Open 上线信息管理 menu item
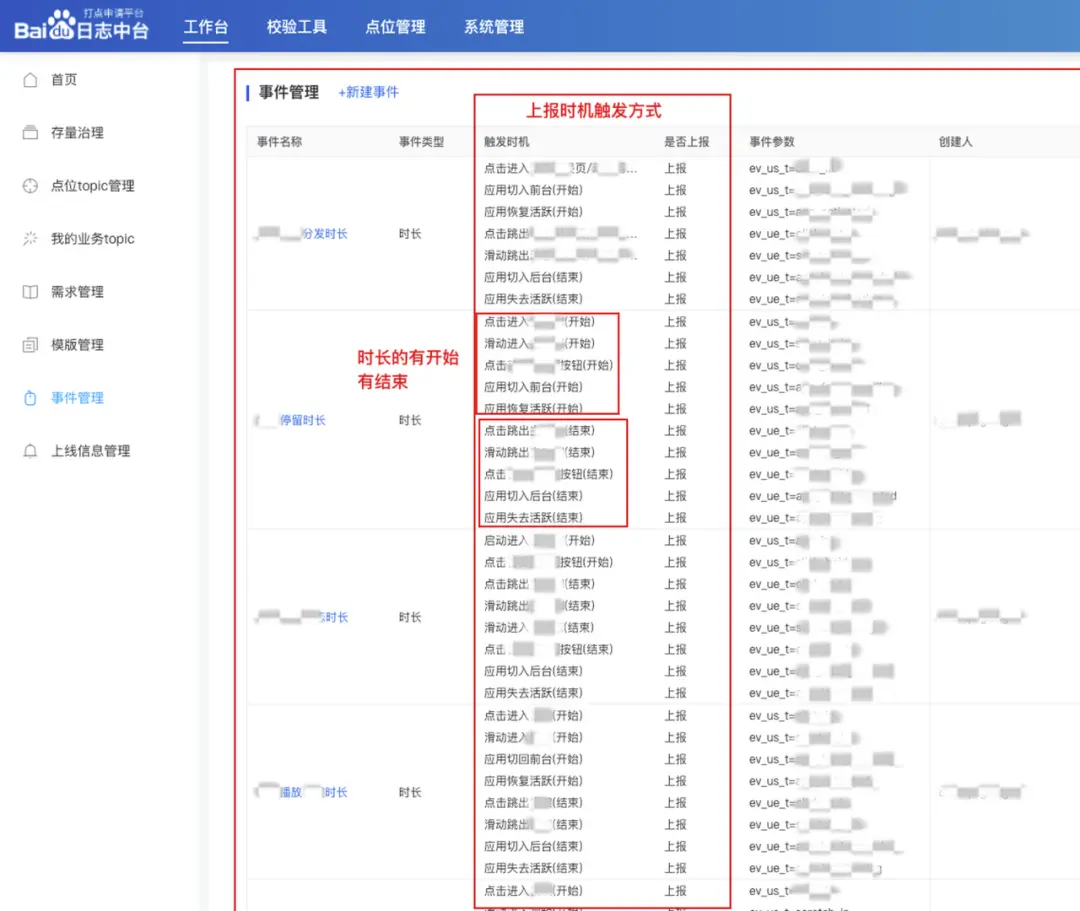 (x=90, y=451)
